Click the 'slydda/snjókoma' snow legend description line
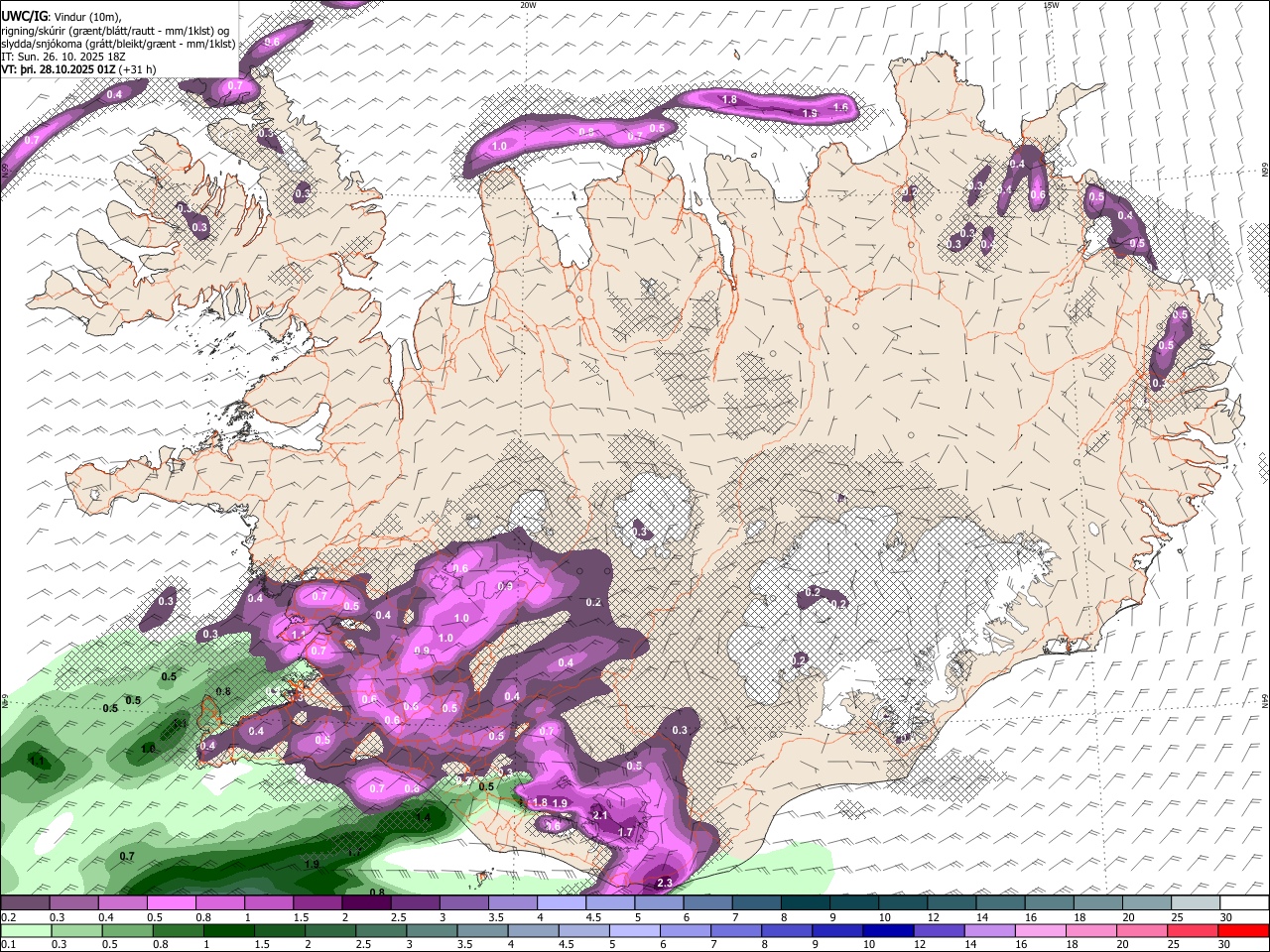The width and height of the screenshot is (1270, 952). [x=118, y=44]
